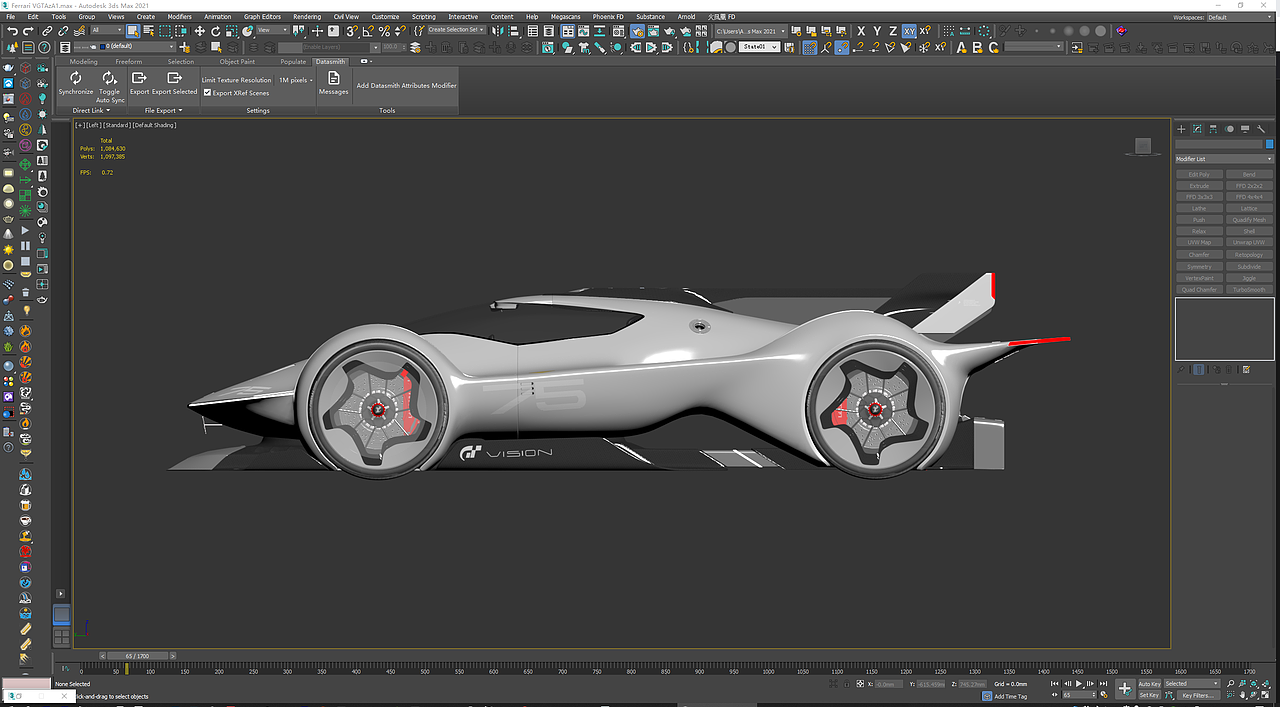Open the 1M pixels texture resolution dropdown
The width and height of the screenshot is (1280, 707).
tap(295, 80)
